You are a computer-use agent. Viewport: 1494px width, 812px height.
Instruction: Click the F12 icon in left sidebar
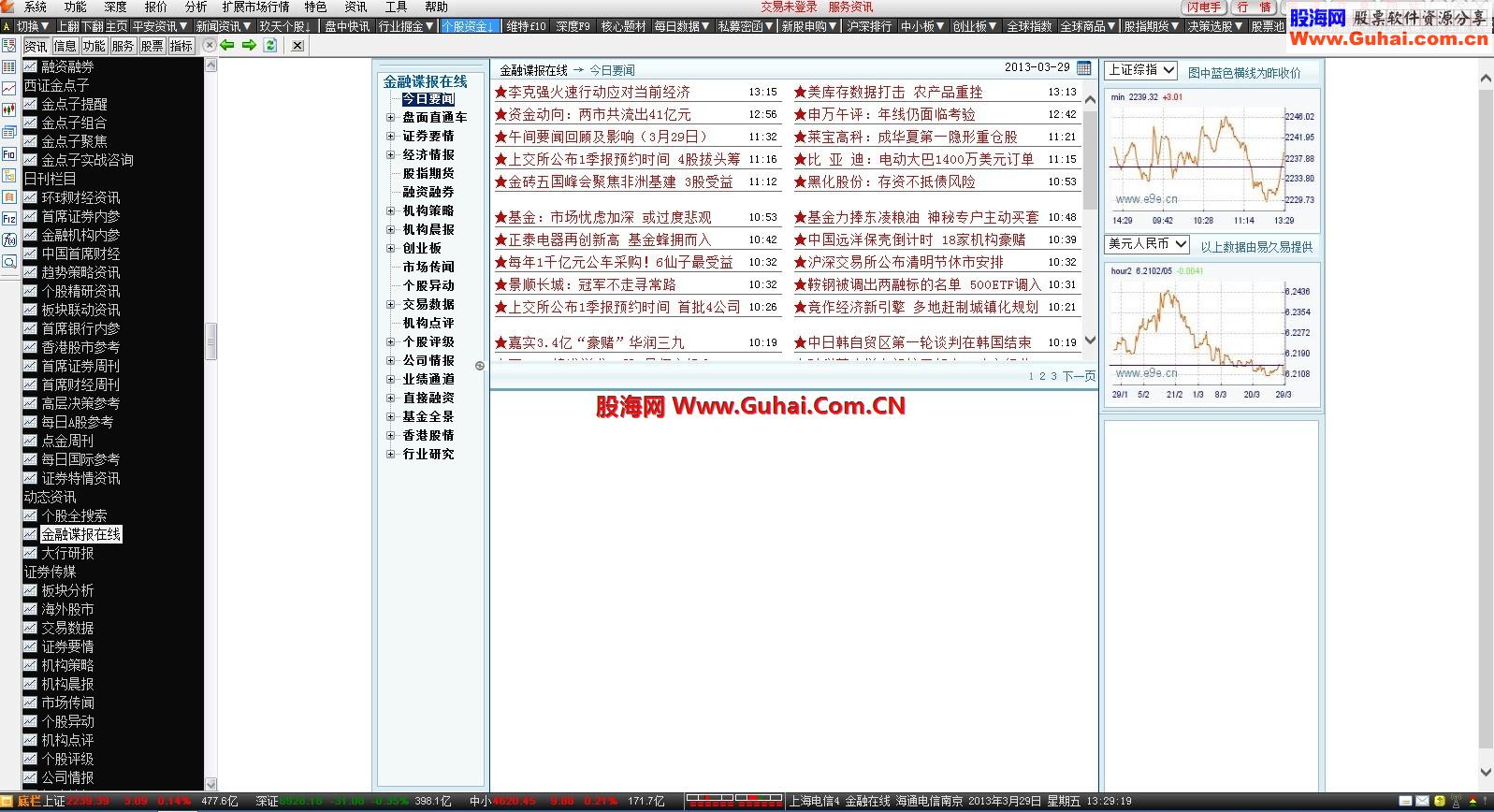(x=8, y=219)
